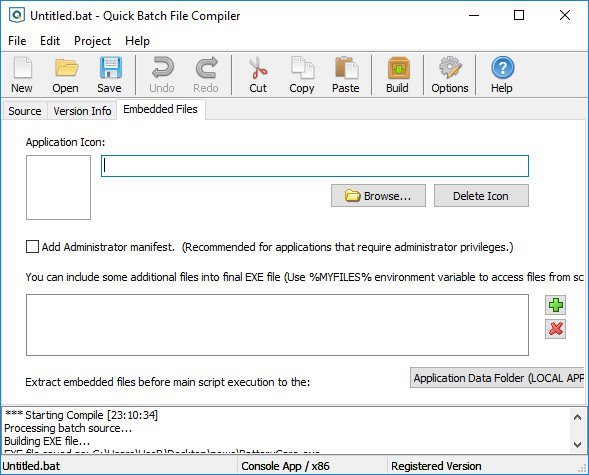Remove embedded file with red X
The width and height of the screenshot is (589, 475).
pyautogui.click(x=556, y=329)
